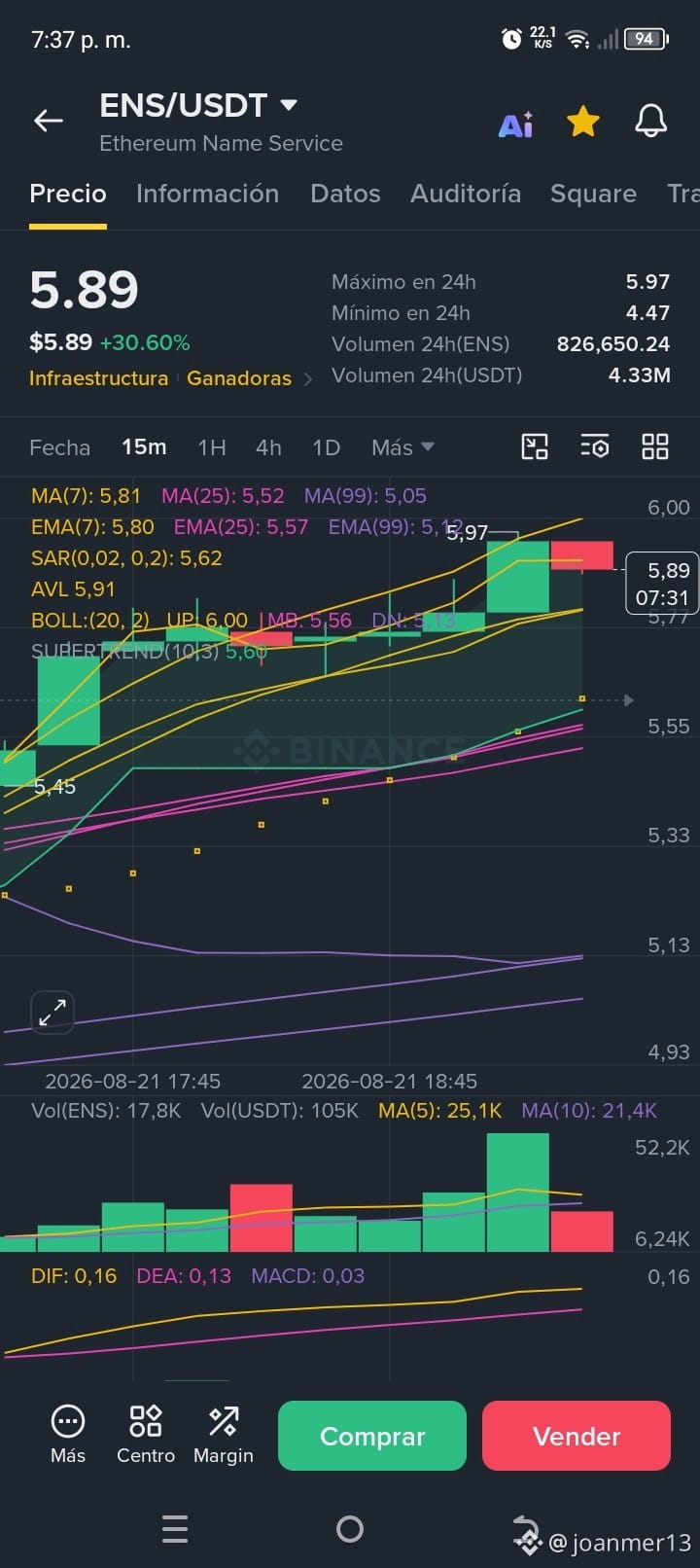The height and width of the screenshot is (1568, 700).
Task: Toggle the yellow favorite star
Action: 583,122
